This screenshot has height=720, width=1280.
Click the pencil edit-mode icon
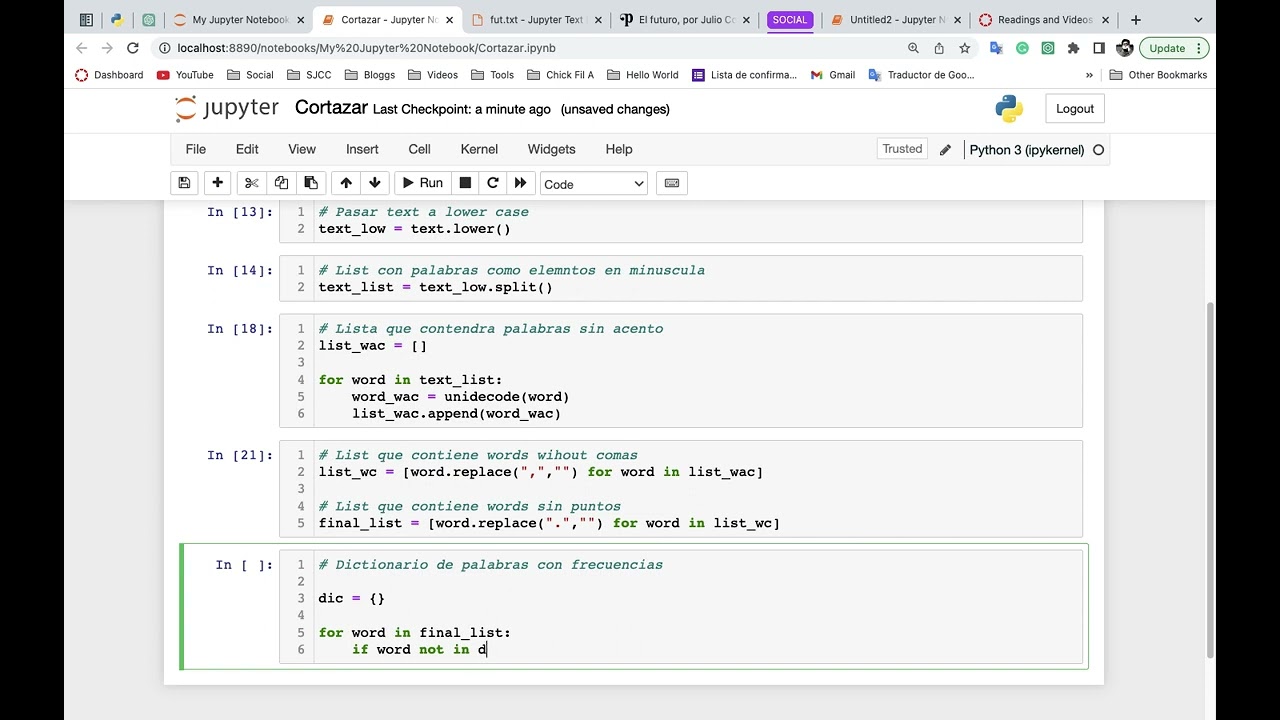[x=945, y=150]
